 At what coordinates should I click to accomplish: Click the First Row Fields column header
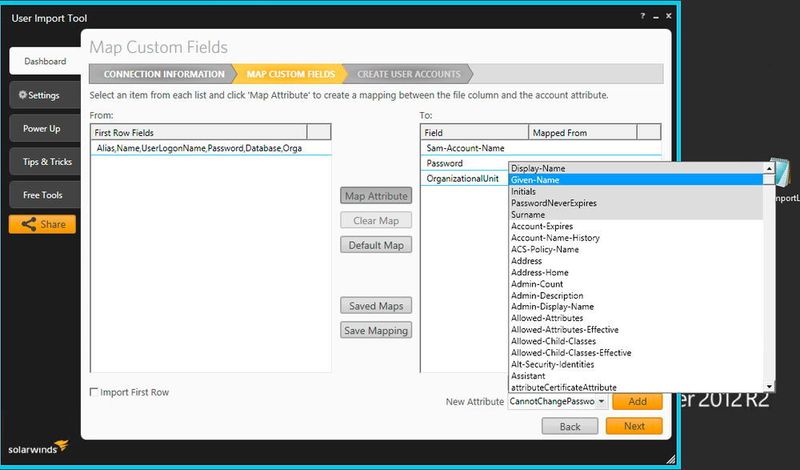click(x=199, y=132)
